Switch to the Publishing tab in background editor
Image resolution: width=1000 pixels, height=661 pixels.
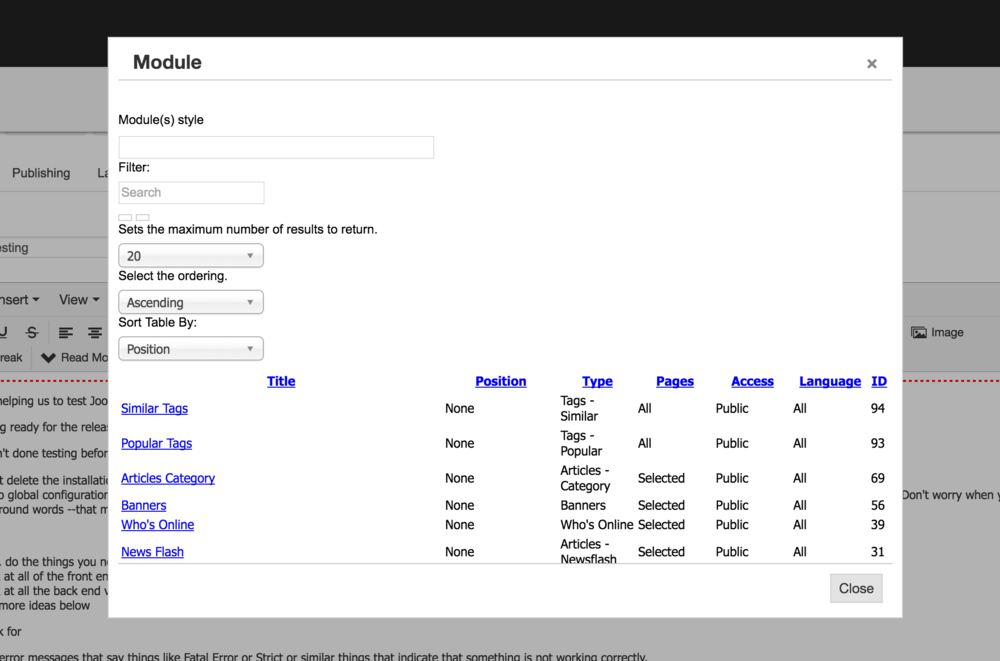pos(41,173)
